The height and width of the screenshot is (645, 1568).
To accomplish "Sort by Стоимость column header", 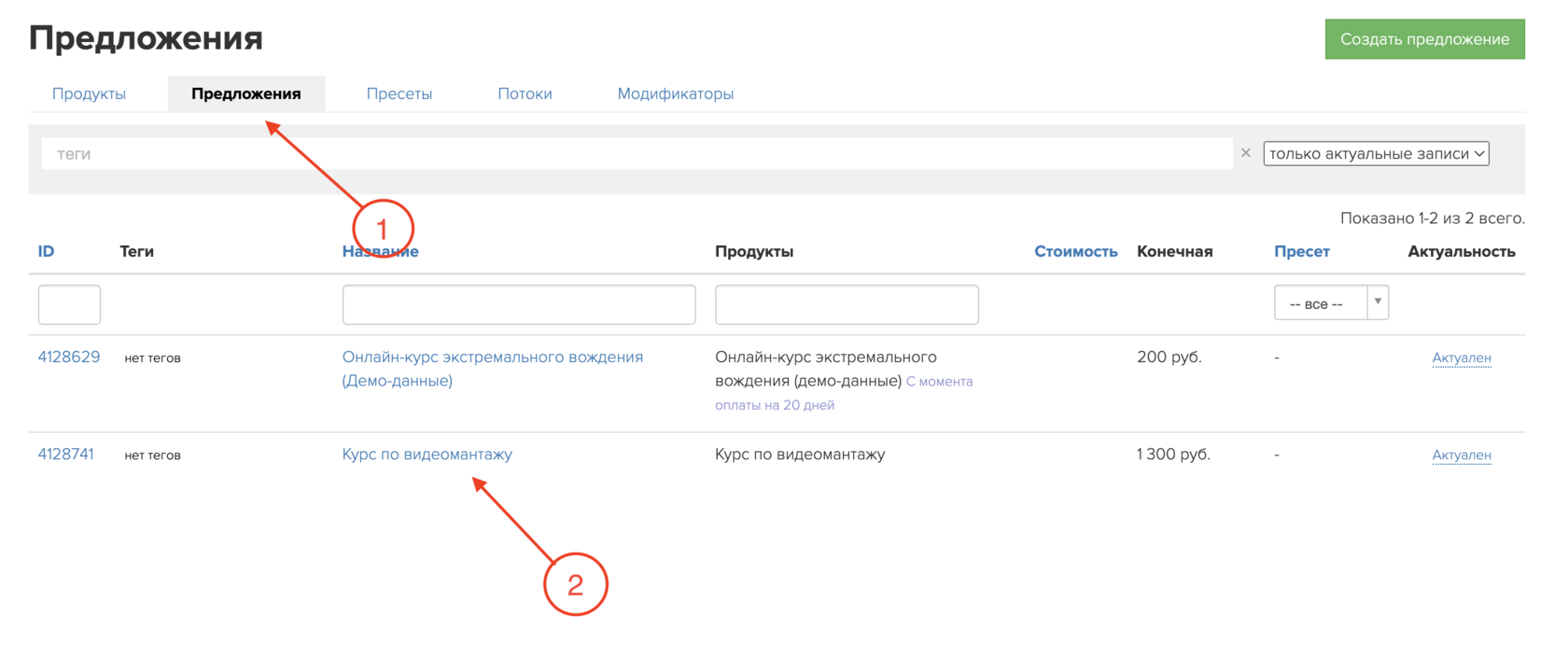I will 1075,251.
